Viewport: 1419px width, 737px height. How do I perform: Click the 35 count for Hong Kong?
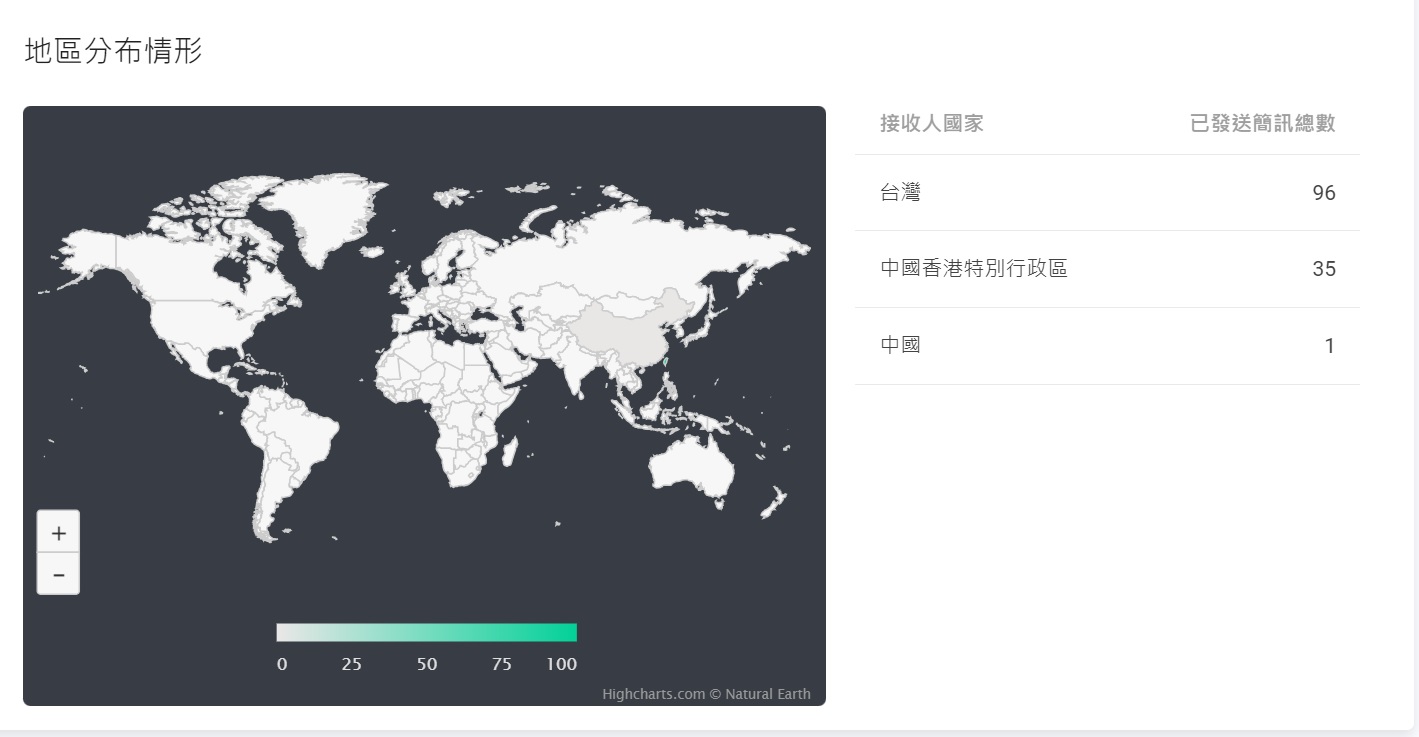(1323, 269)
